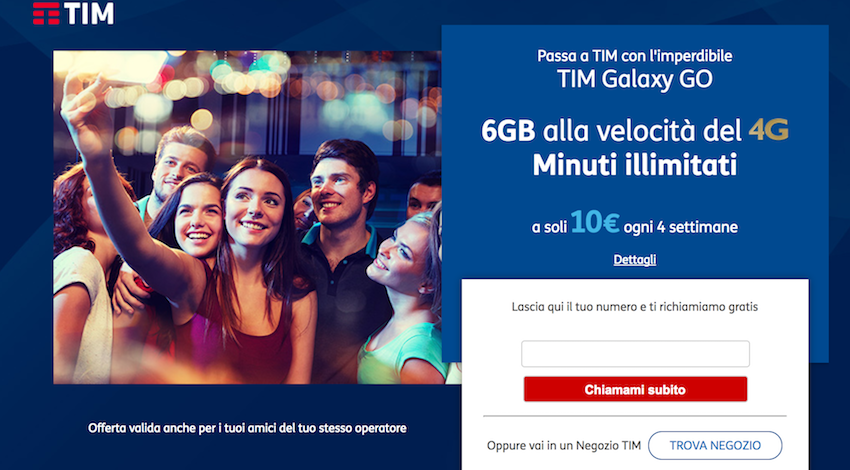Click the TROVA NEGOZIO button

pyautogui.click(x=715, y=446)
